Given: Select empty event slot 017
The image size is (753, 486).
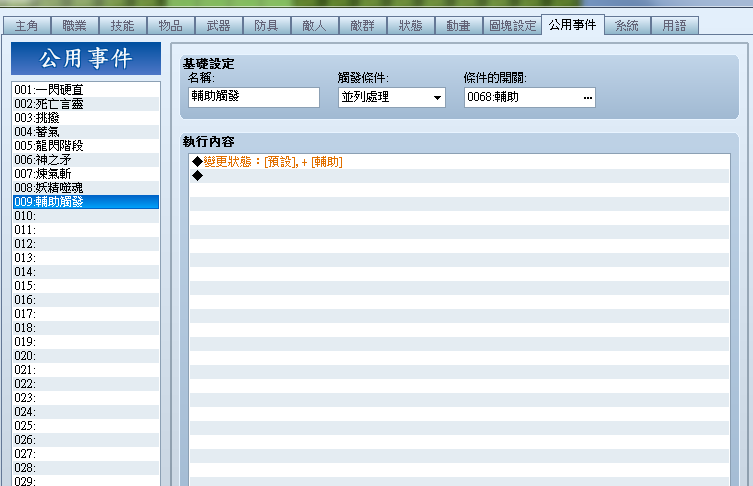Looking at the screenshot, I should (x=86, y=314).
